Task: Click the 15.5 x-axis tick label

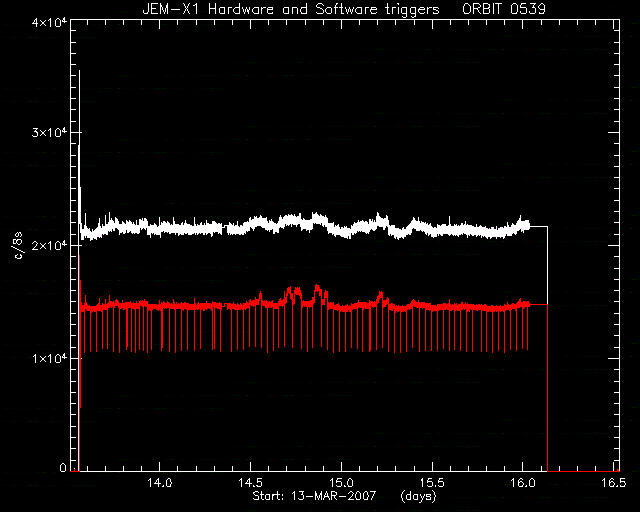Action: coord(432,483)
